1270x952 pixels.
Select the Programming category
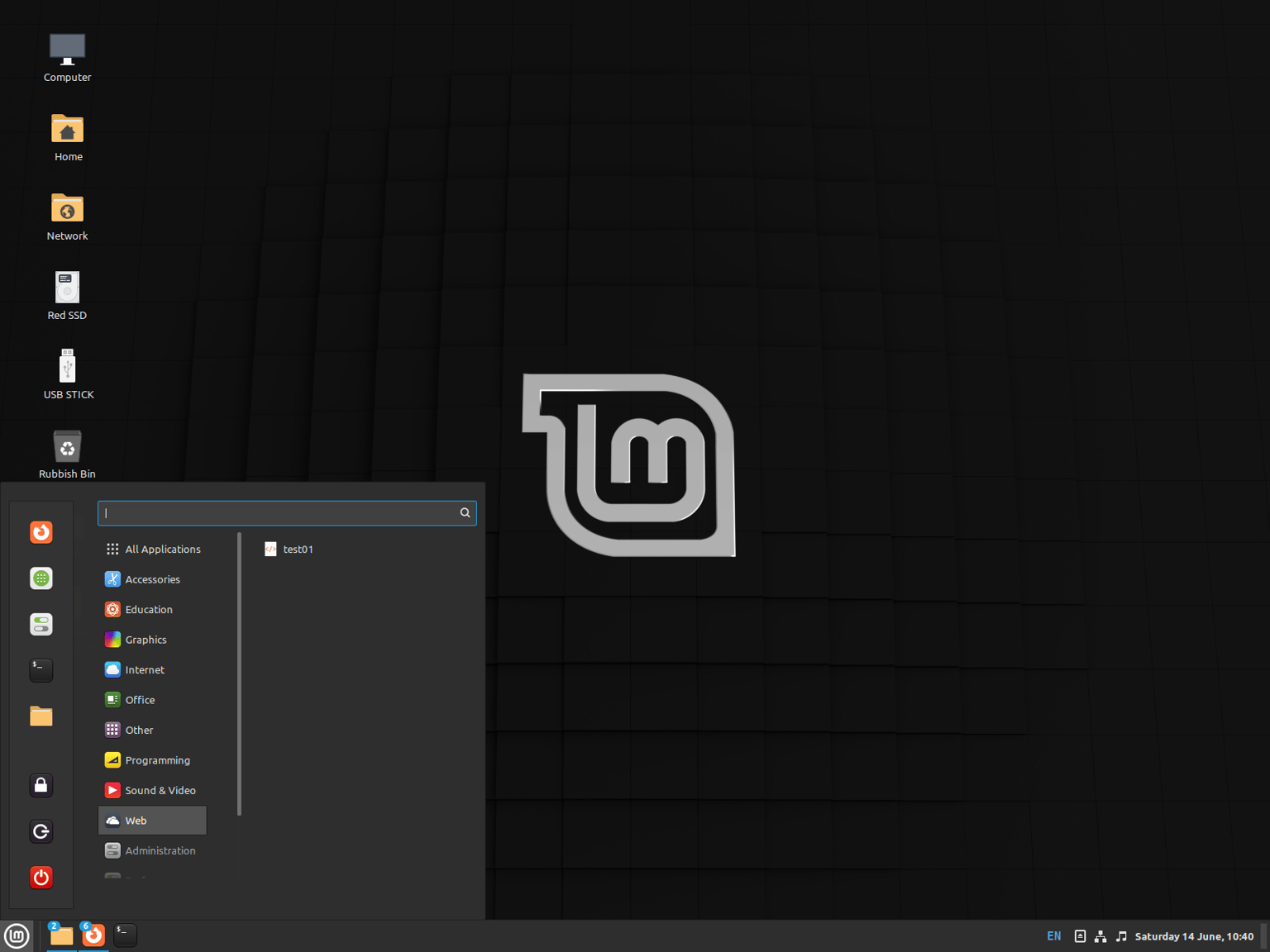pos(153,760)
